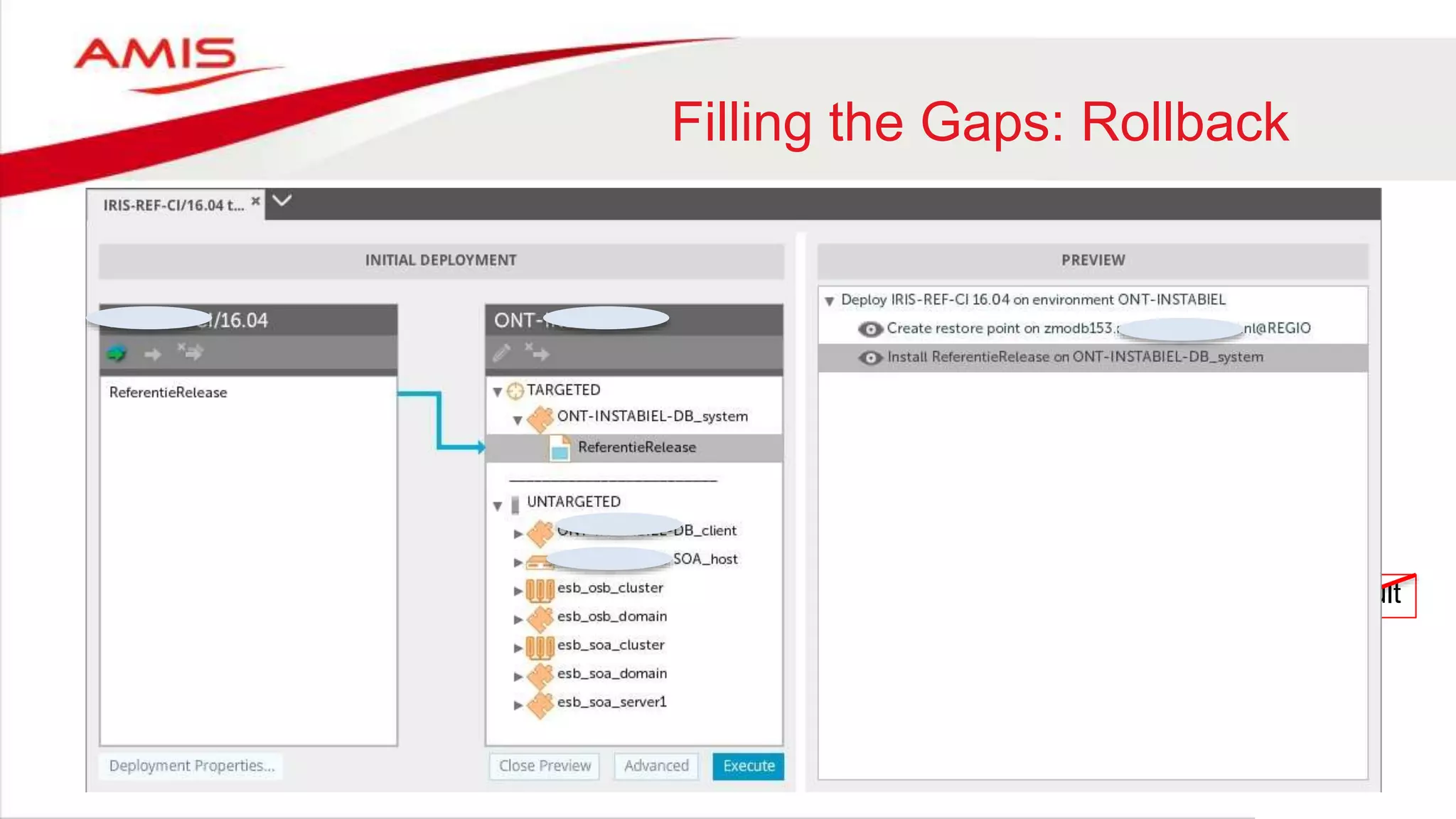Click the Install ReferentieRelease step text
1456x819 pixels.
coord(1075,357)
